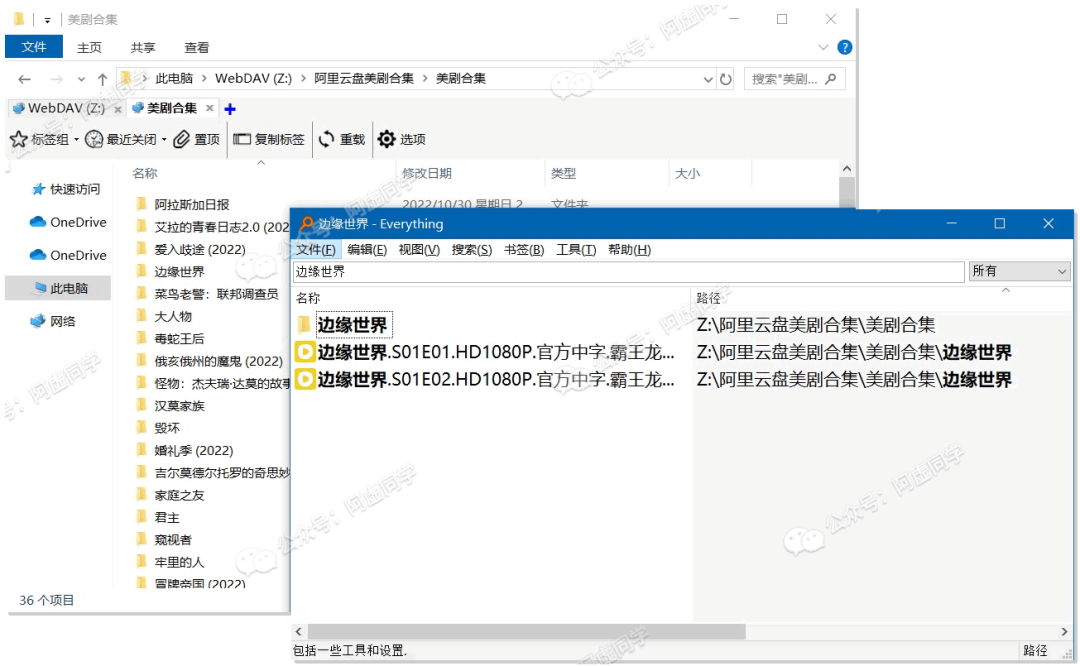
Task: Open the 最近关闭 dropdown arrow
Action: click(x=164, y=140)
